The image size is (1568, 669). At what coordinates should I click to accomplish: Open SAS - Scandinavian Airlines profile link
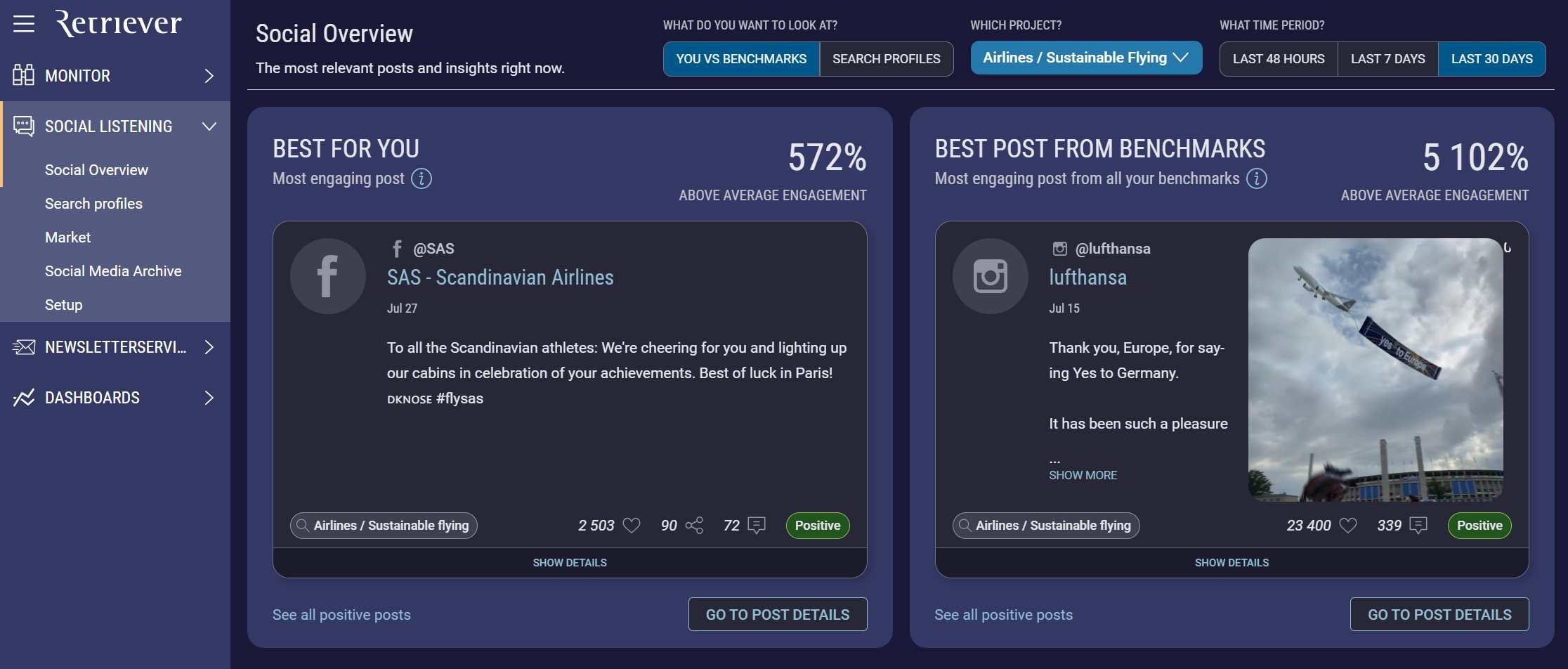(500, 278)
